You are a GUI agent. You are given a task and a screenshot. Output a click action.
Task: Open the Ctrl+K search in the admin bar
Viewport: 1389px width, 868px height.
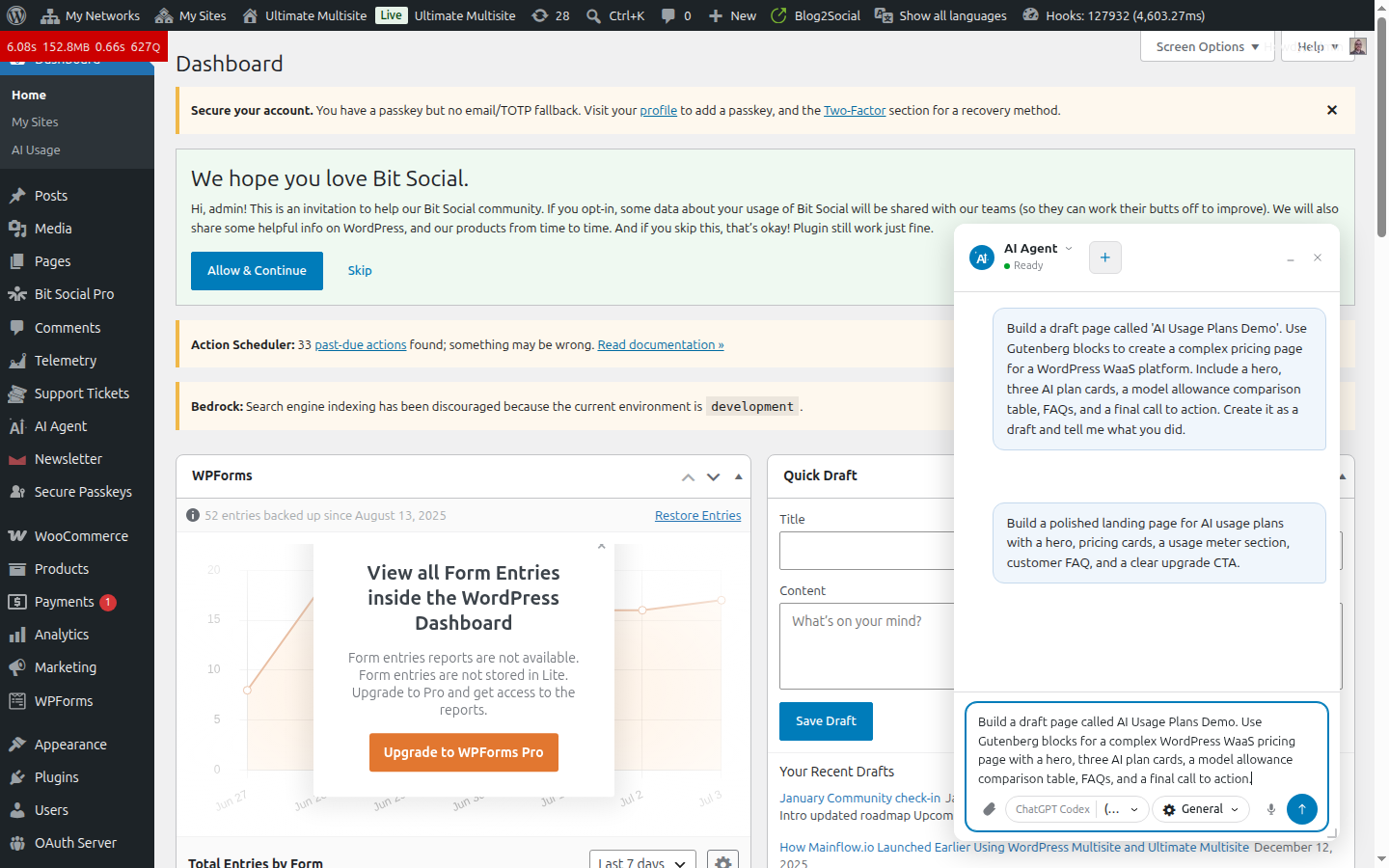tap(615, 15)
